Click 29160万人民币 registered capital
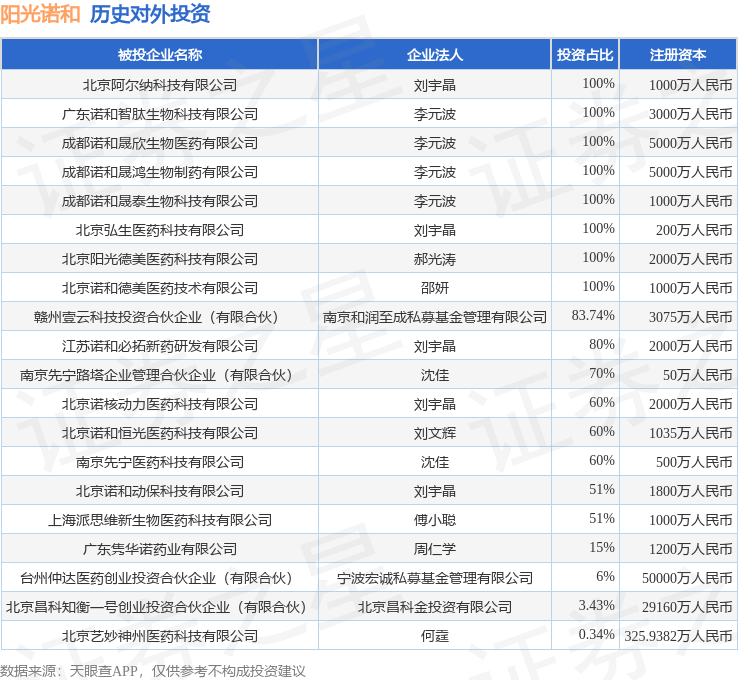 687,607
